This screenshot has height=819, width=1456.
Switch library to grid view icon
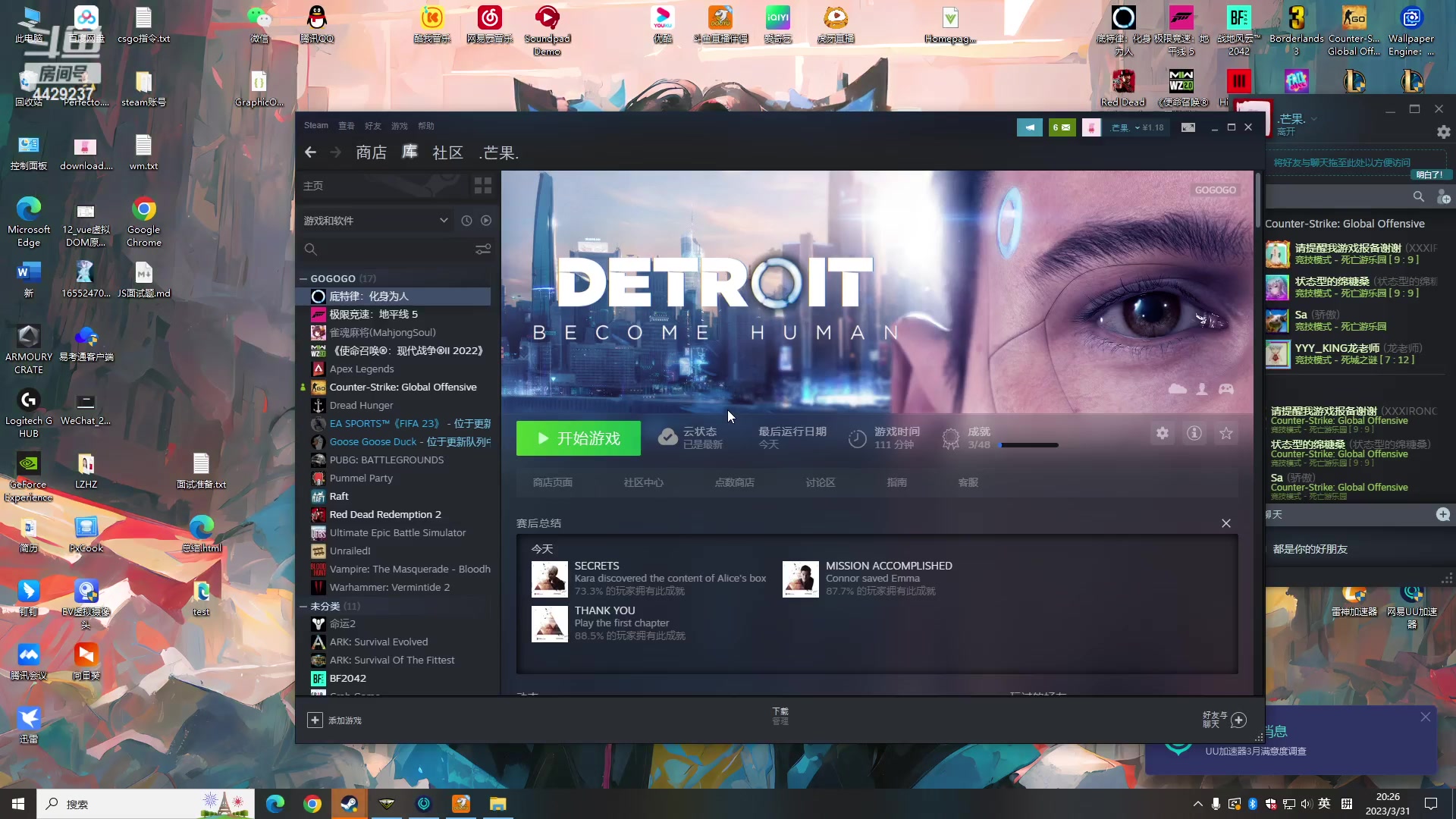tap(483, 186)
